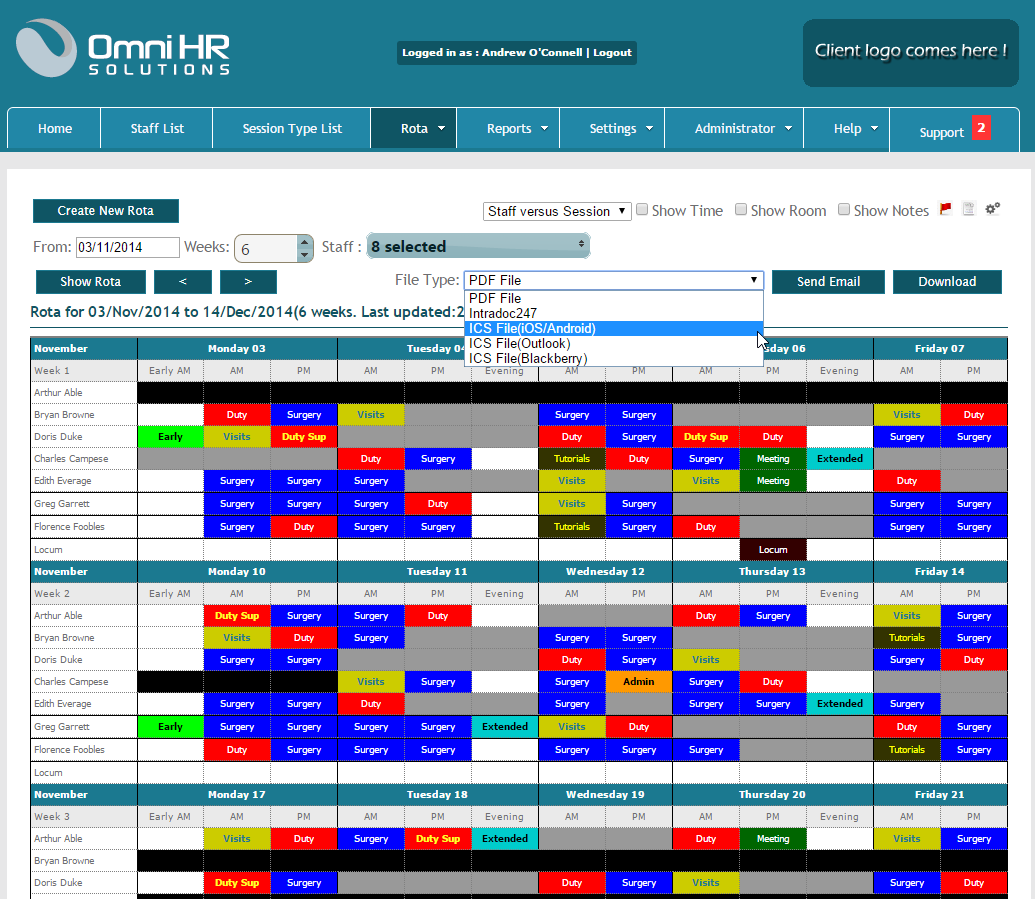Enable the Show Room checkbox

click(741, 210)
